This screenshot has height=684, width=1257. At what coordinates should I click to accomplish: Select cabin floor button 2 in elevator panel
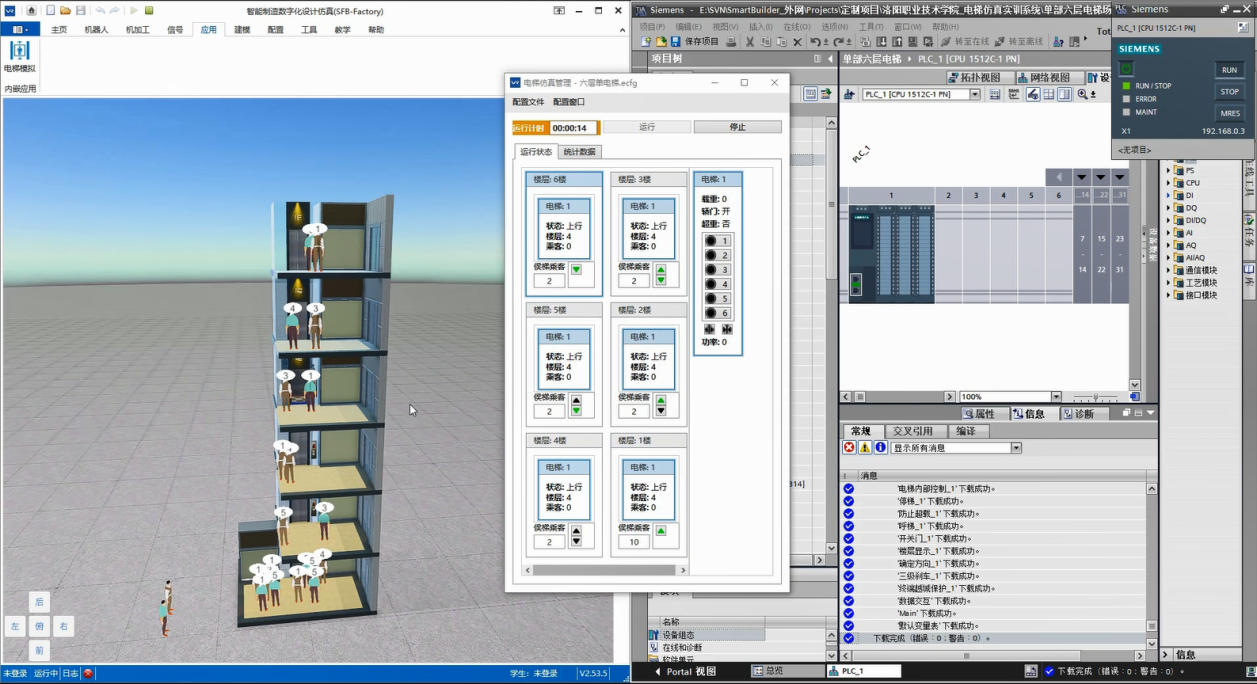(717, 255)
